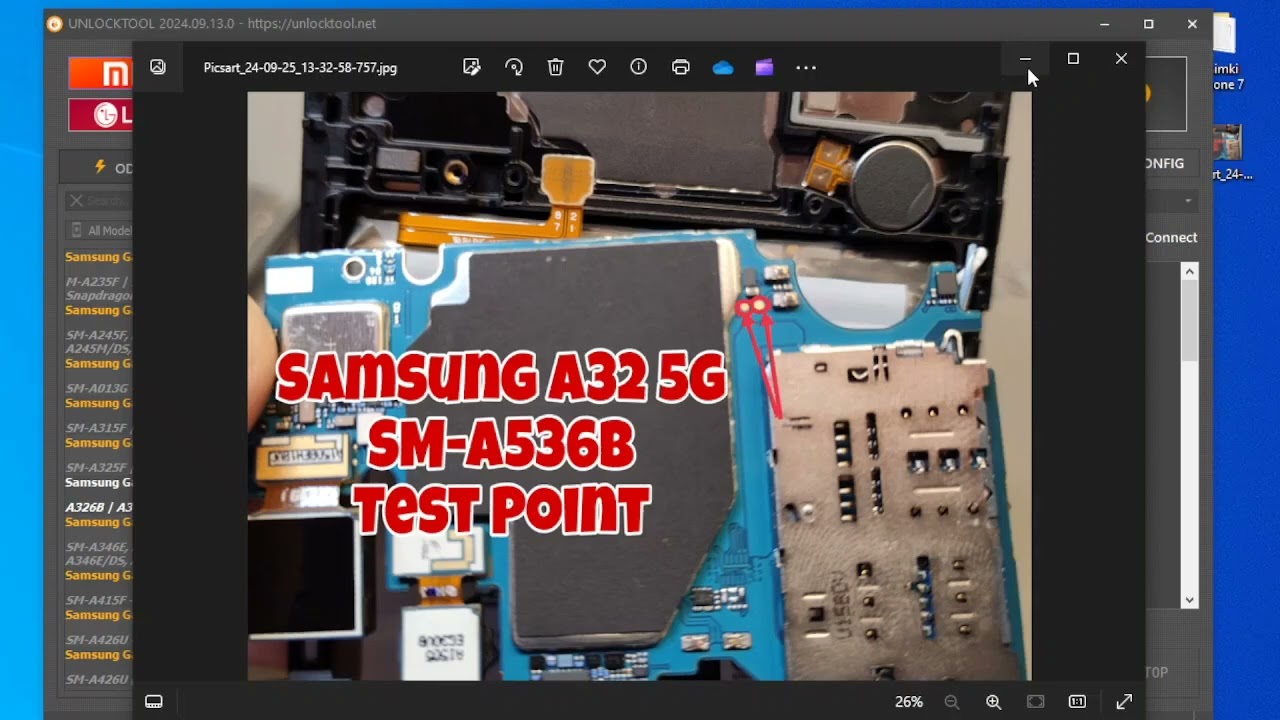Click the UnlockTool app icon in title bar
Image resolution: width=1280 pixels, height=720 pixels.
tap(55, 24)
